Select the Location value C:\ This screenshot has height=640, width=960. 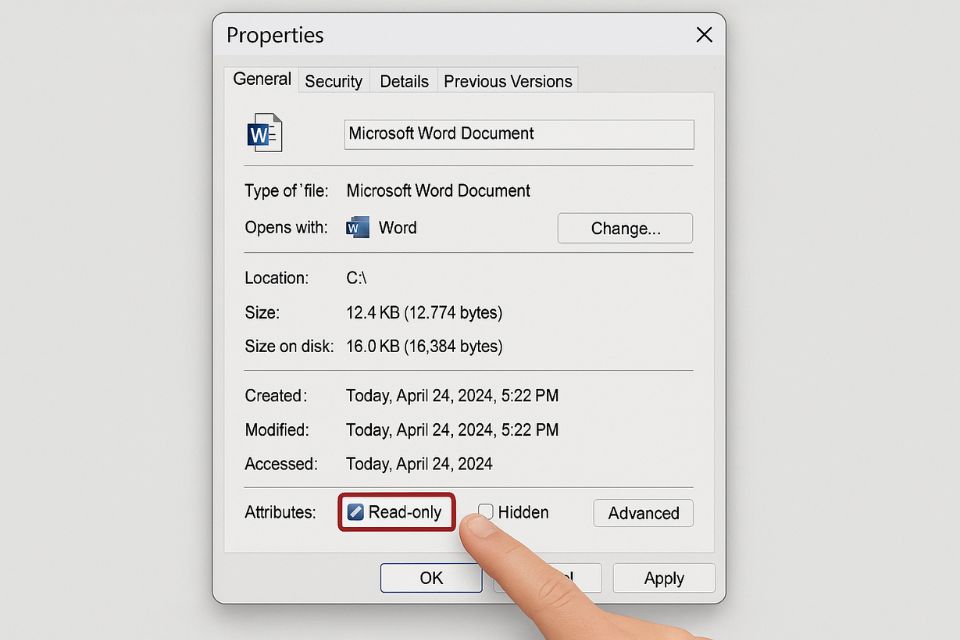357,278
